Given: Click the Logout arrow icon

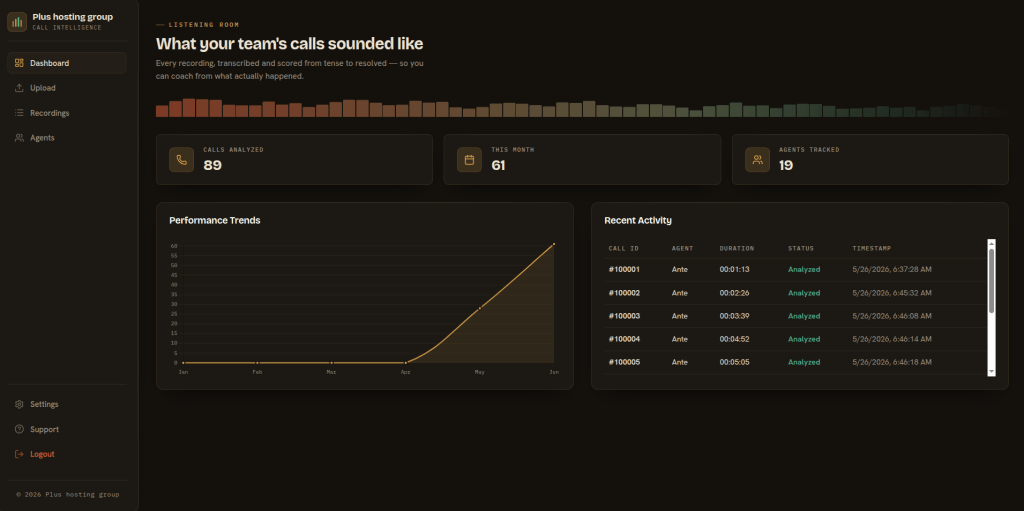Looking at the screenshot, I should [x=19, y=454].
